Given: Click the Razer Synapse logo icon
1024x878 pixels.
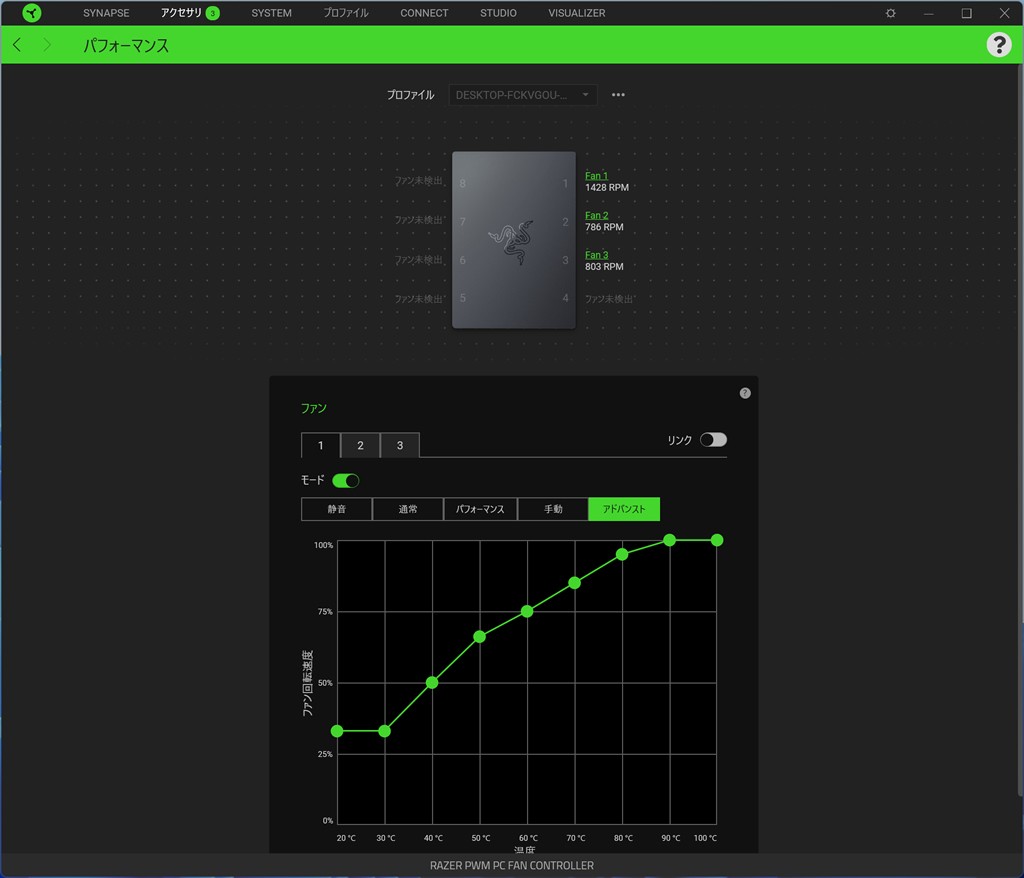Looking at the screenshot, I should pos(32,13).
